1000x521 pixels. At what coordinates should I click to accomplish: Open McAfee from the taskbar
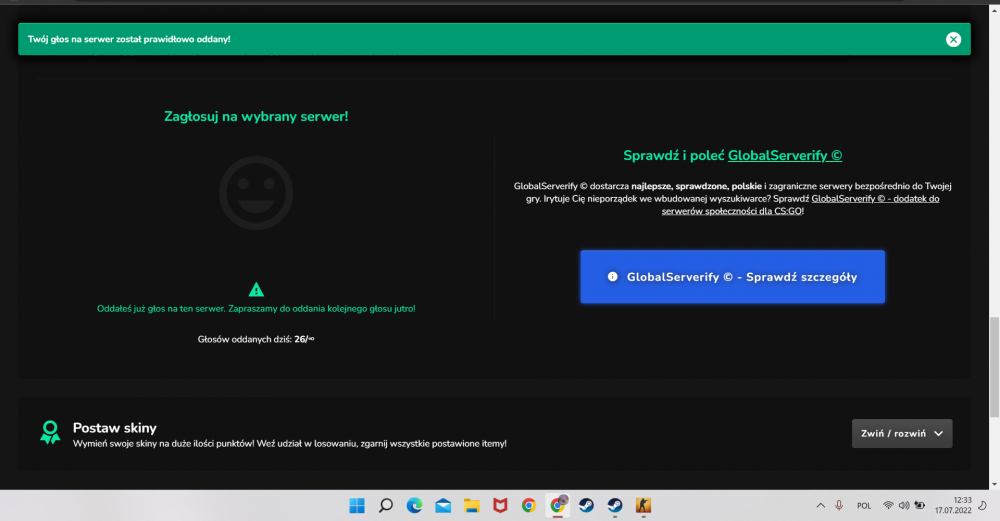point(500,506)
